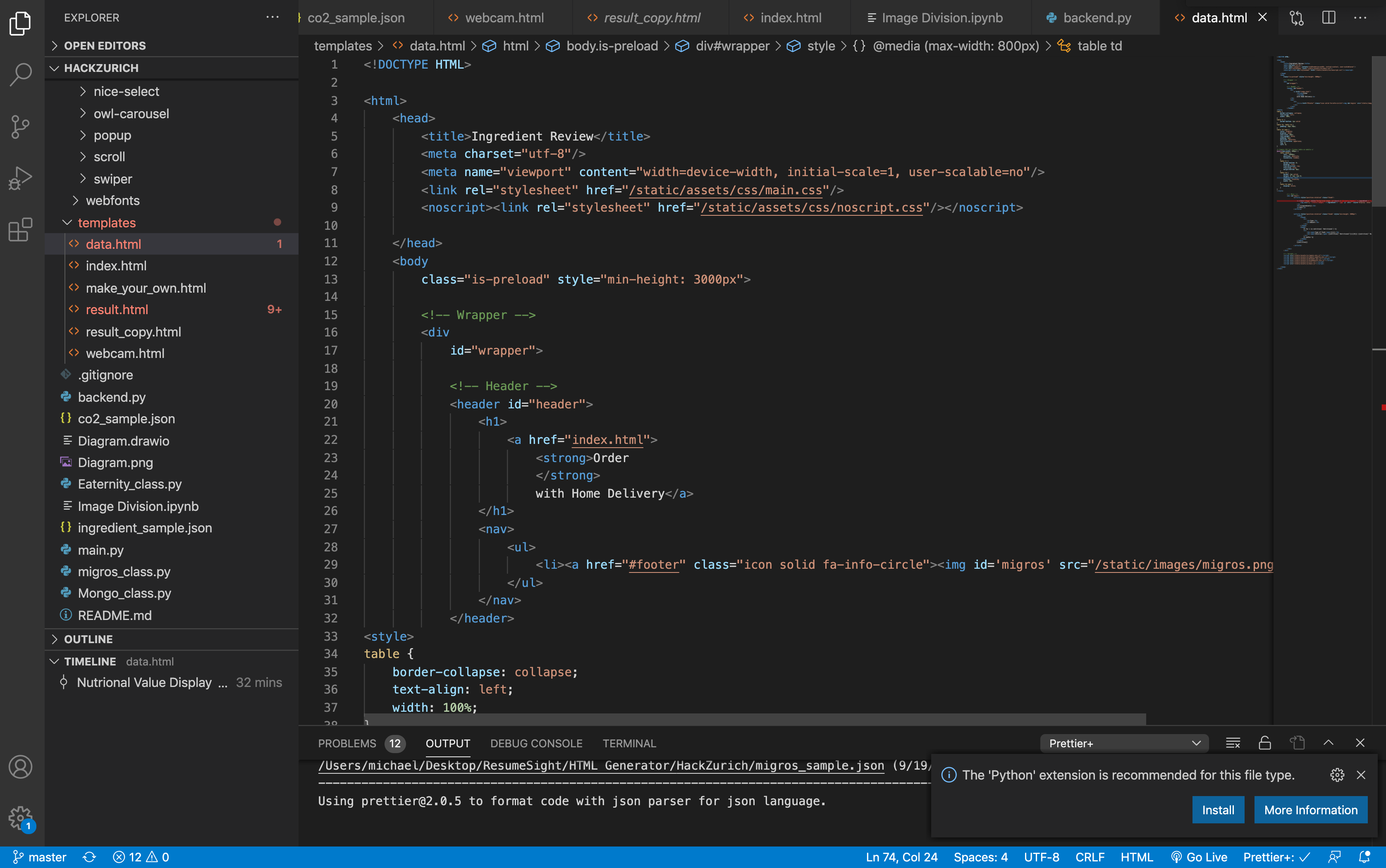Click the Split Editor Right icon
1386x868 pixels.
click(1329, 18)
